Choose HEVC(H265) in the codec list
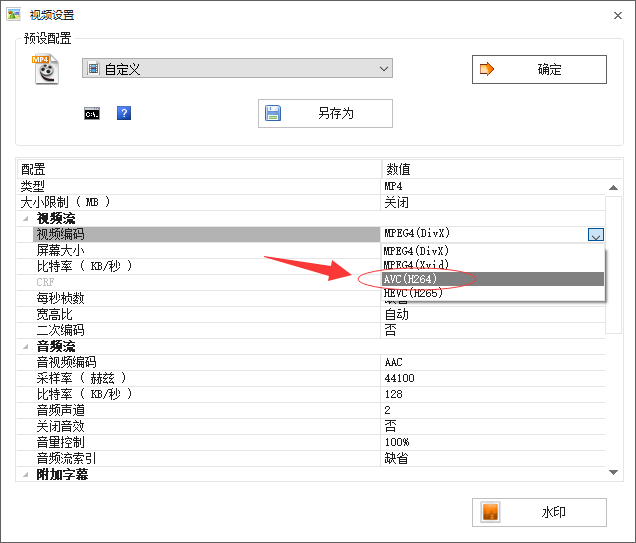The width and height of the screenshot is (636, 543). (x=480, y=293)
